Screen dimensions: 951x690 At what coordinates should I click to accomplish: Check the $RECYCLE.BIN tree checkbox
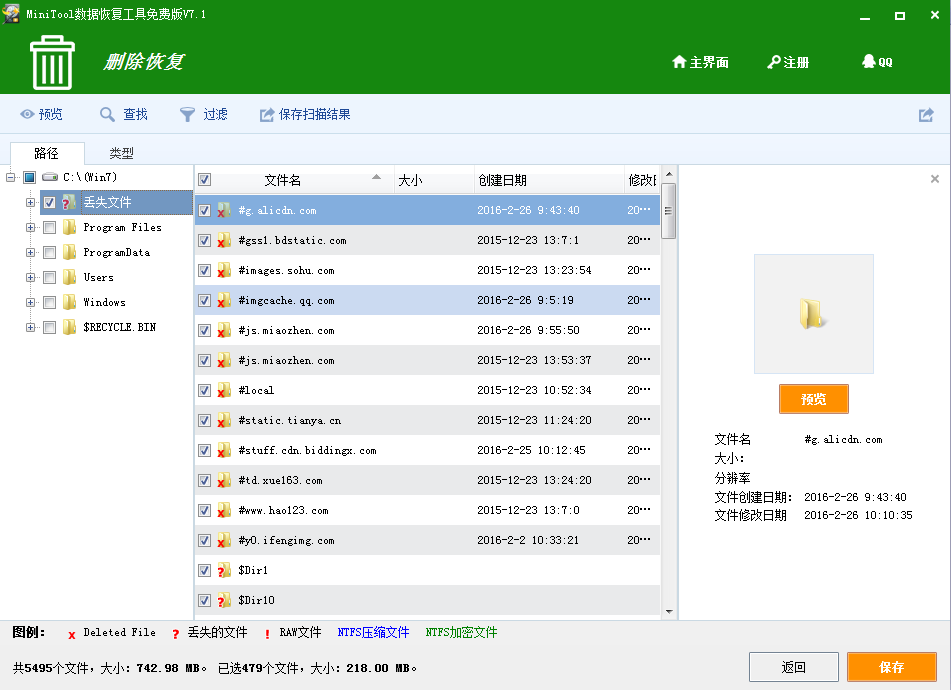click(50, 327)
